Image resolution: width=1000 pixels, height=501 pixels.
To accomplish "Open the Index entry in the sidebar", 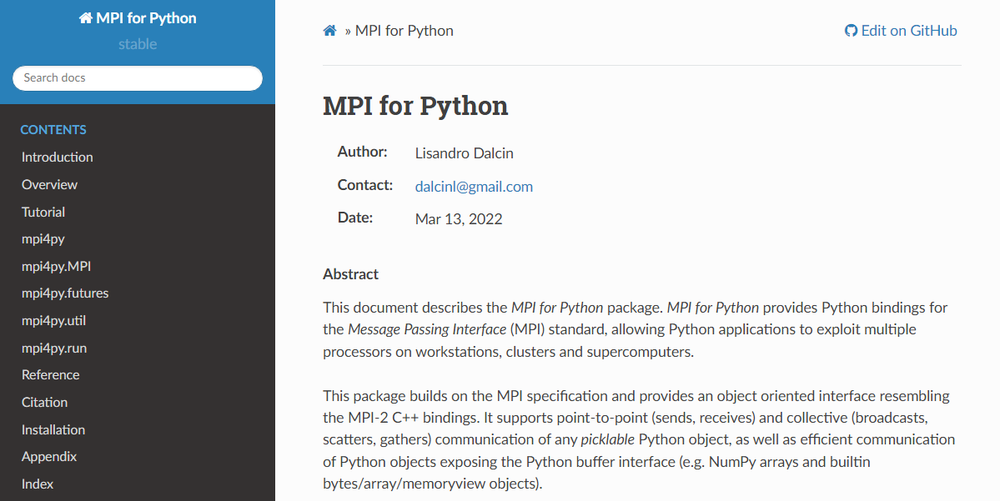I will (38, 484).
